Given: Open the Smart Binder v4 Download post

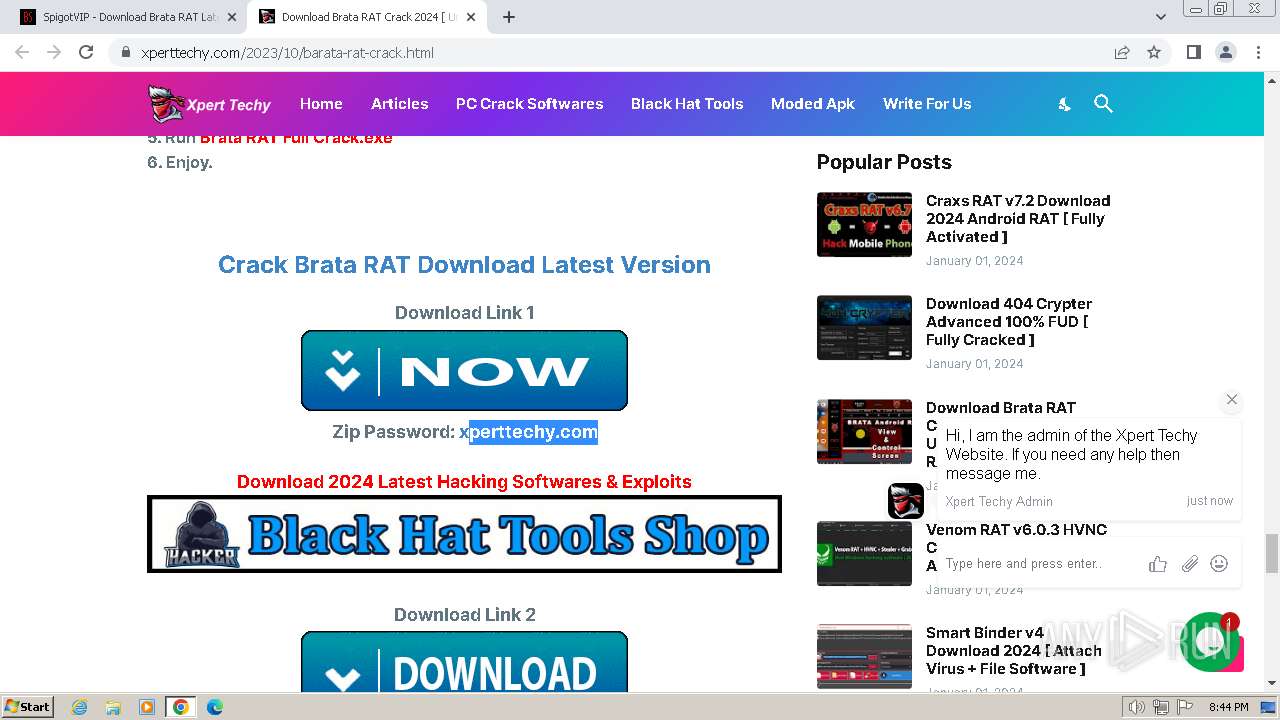Looking at the screenshot, I should coord(1014,651).
